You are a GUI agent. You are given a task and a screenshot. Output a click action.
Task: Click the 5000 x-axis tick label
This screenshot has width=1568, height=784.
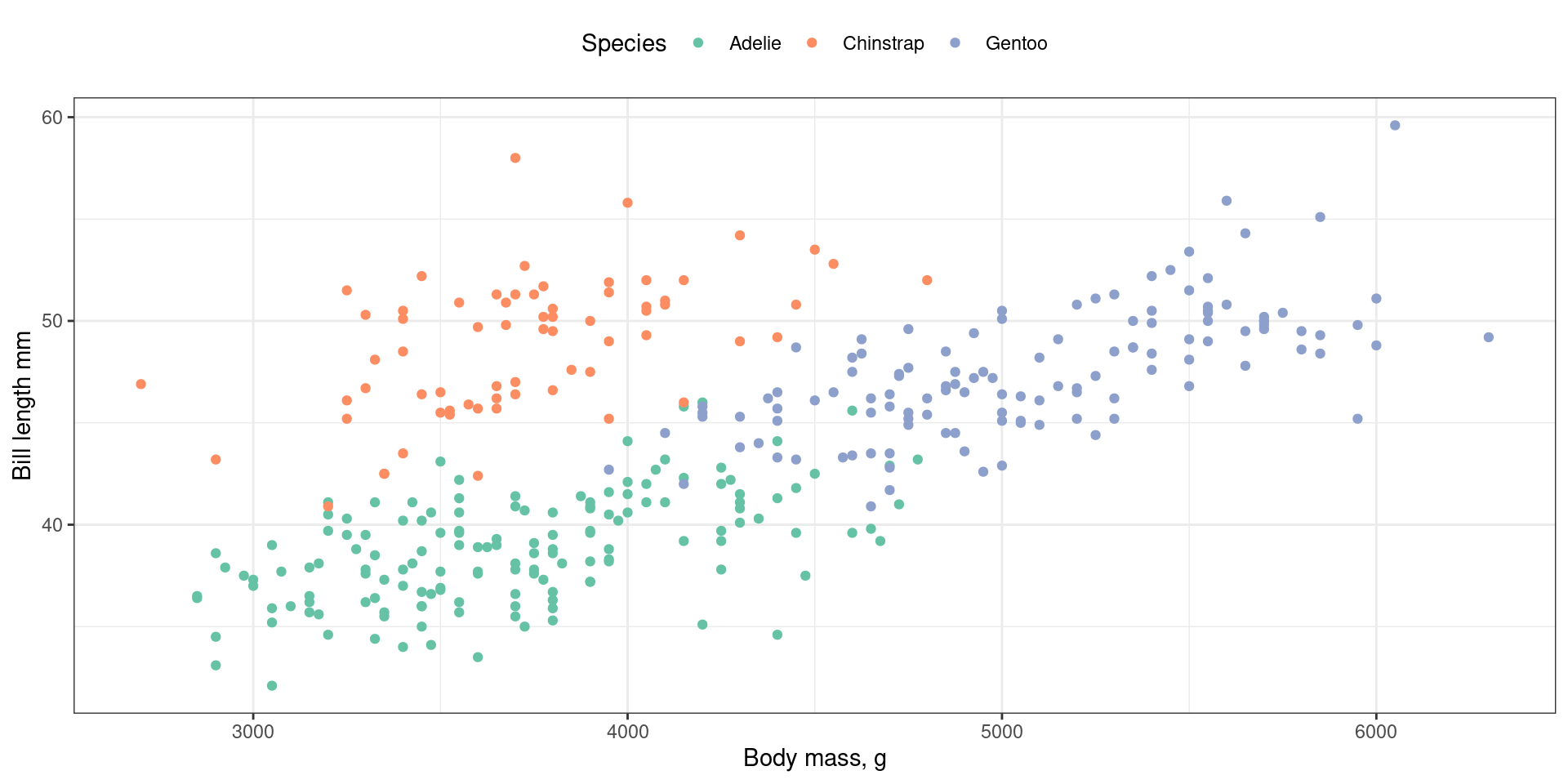click(x=1002, y=732)
